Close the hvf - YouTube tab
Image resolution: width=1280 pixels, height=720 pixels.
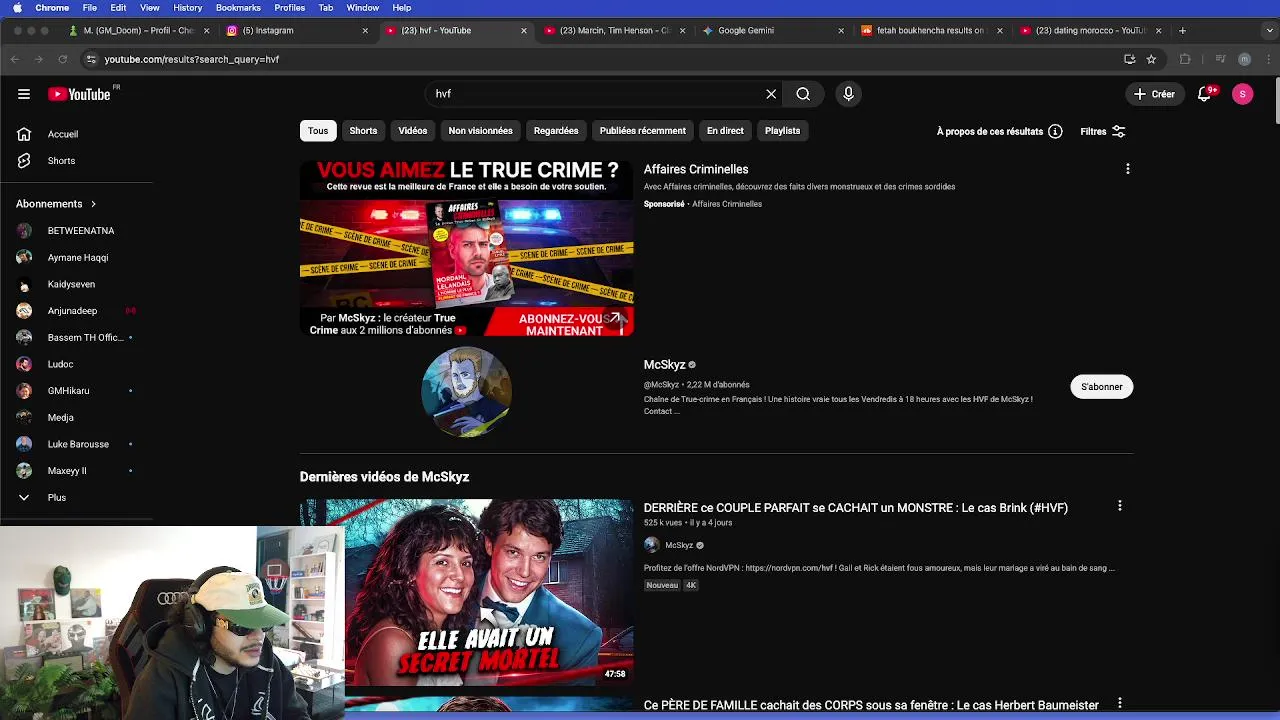point(523,31)
